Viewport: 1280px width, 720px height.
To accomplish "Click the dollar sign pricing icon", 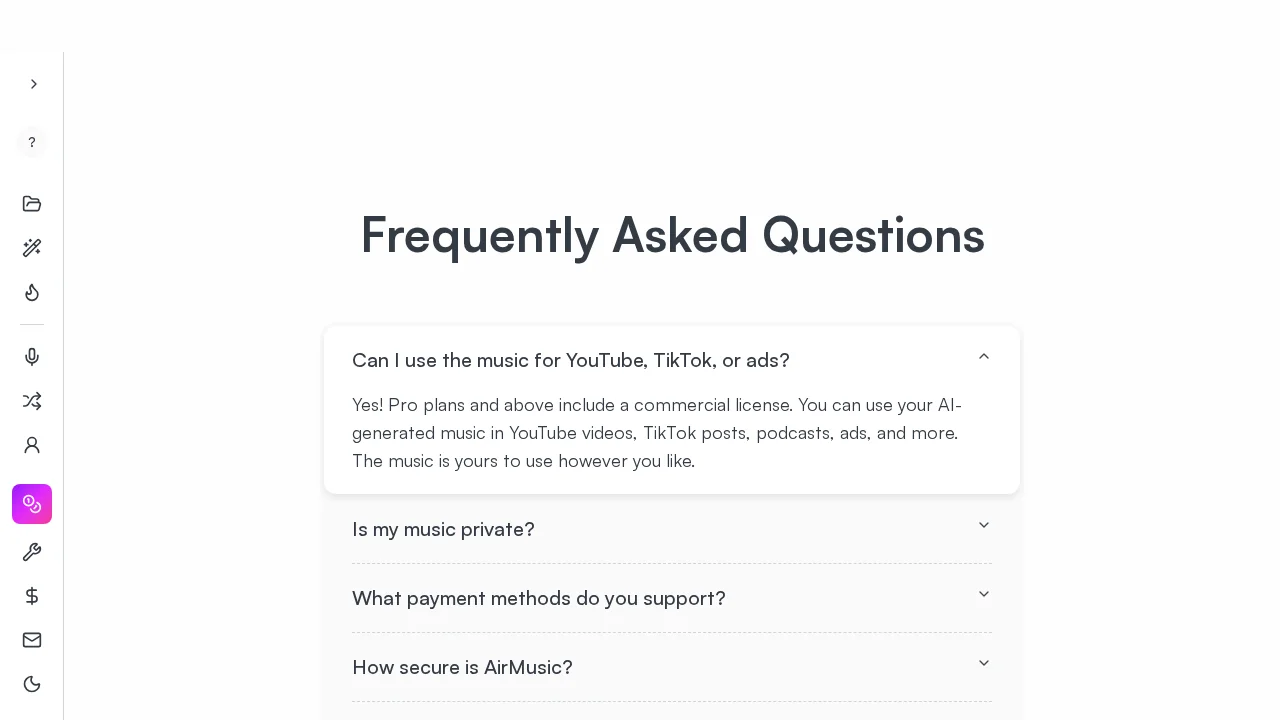I will tap(32, 596).
